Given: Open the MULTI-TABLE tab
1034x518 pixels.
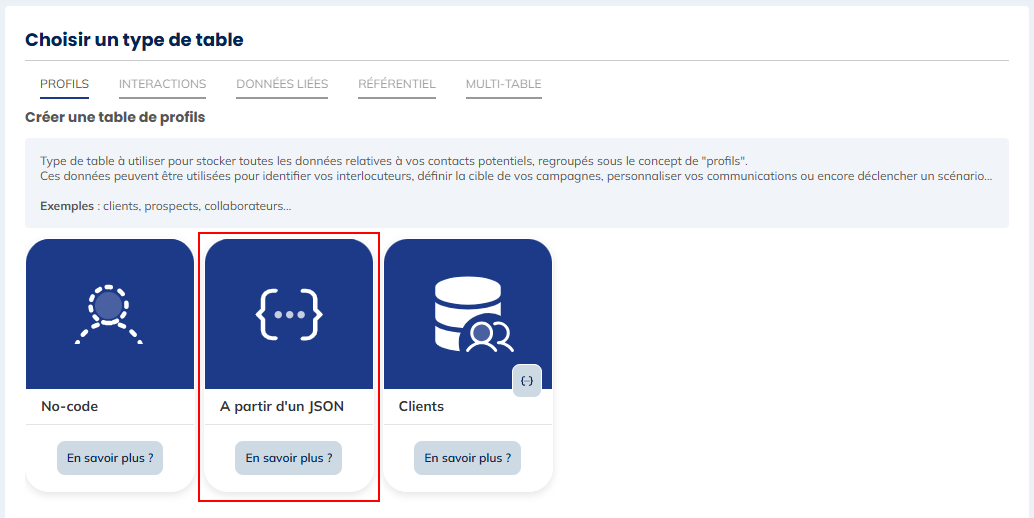Looking at the screenshot, I should pyautogui.click(x=503, y=84).
